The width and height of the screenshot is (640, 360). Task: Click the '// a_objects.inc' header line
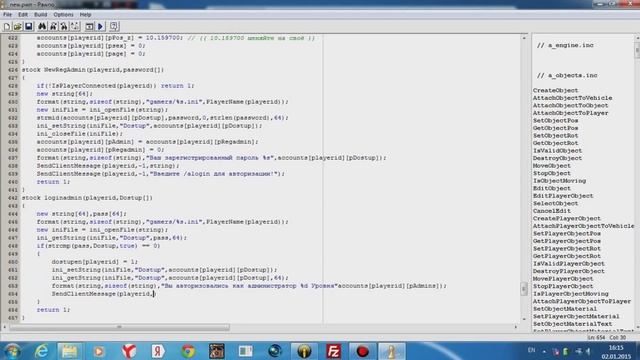click(x=567, y=76)
